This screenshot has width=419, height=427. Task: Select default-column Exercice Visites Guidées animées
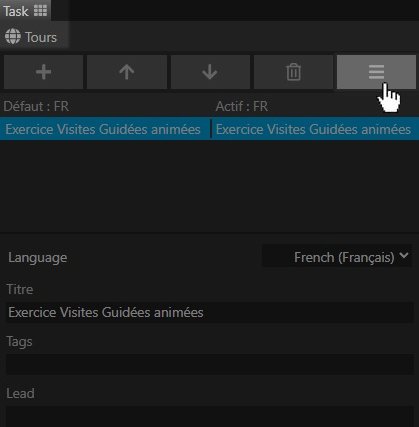coord(103,129)
